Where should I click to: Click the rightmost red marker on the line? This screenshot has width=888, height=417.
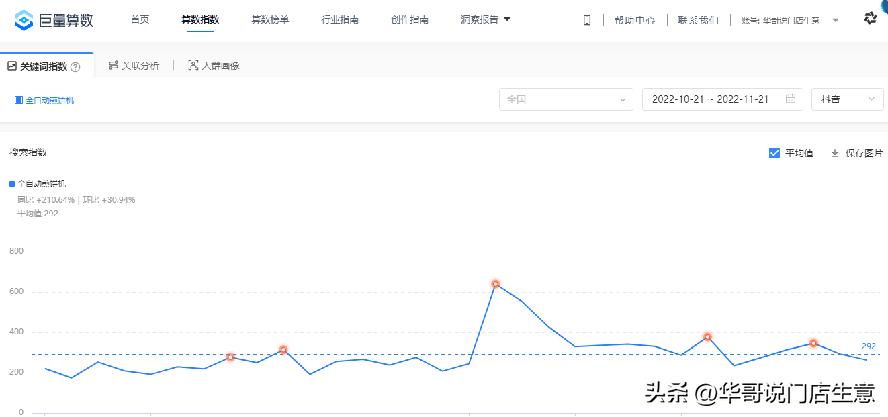pos(813,343)
